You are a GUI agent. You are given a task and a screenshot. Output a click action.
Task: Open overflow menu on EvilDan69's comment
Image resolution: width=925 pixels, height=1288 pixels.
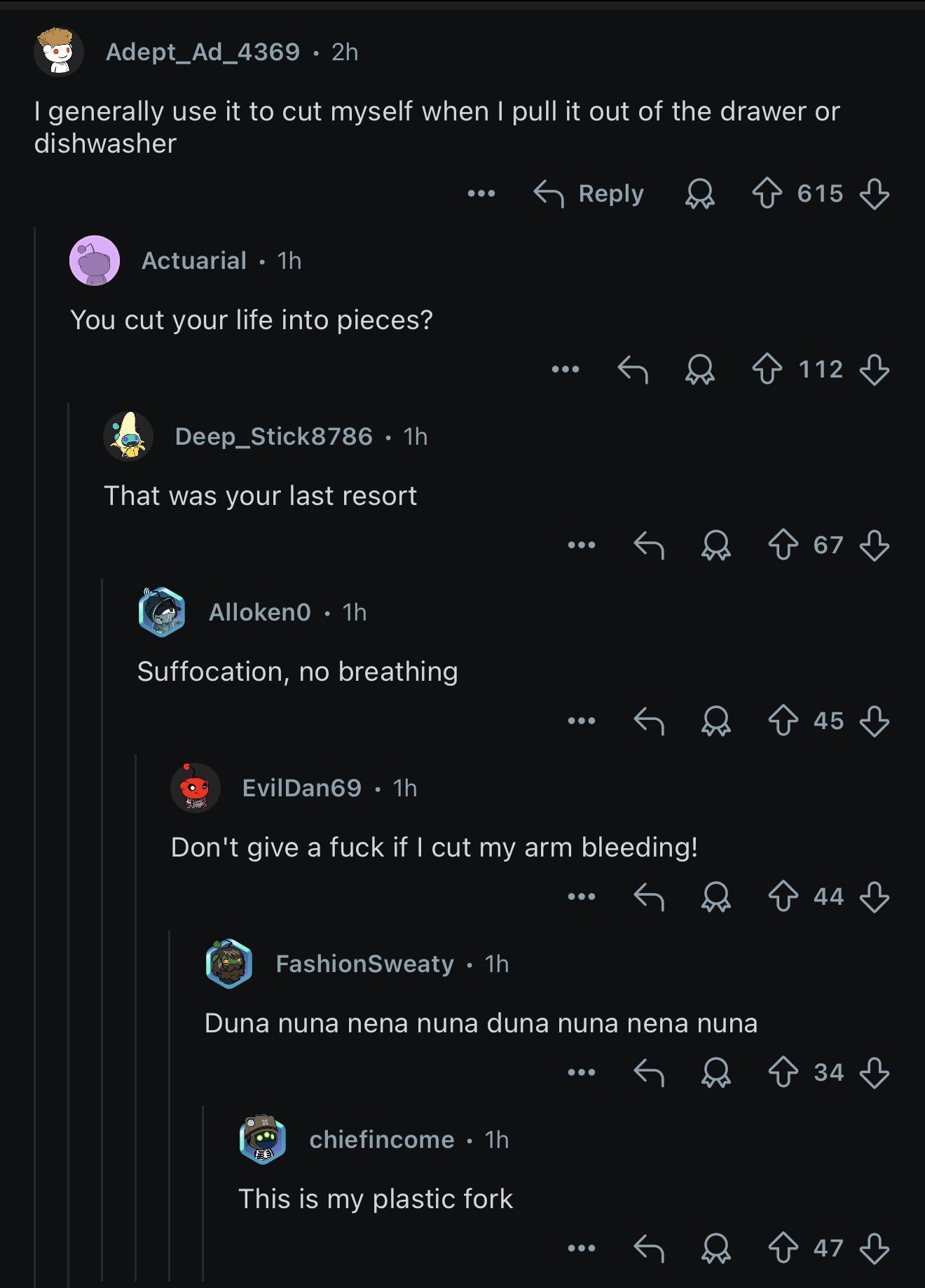tap(582, 896)
